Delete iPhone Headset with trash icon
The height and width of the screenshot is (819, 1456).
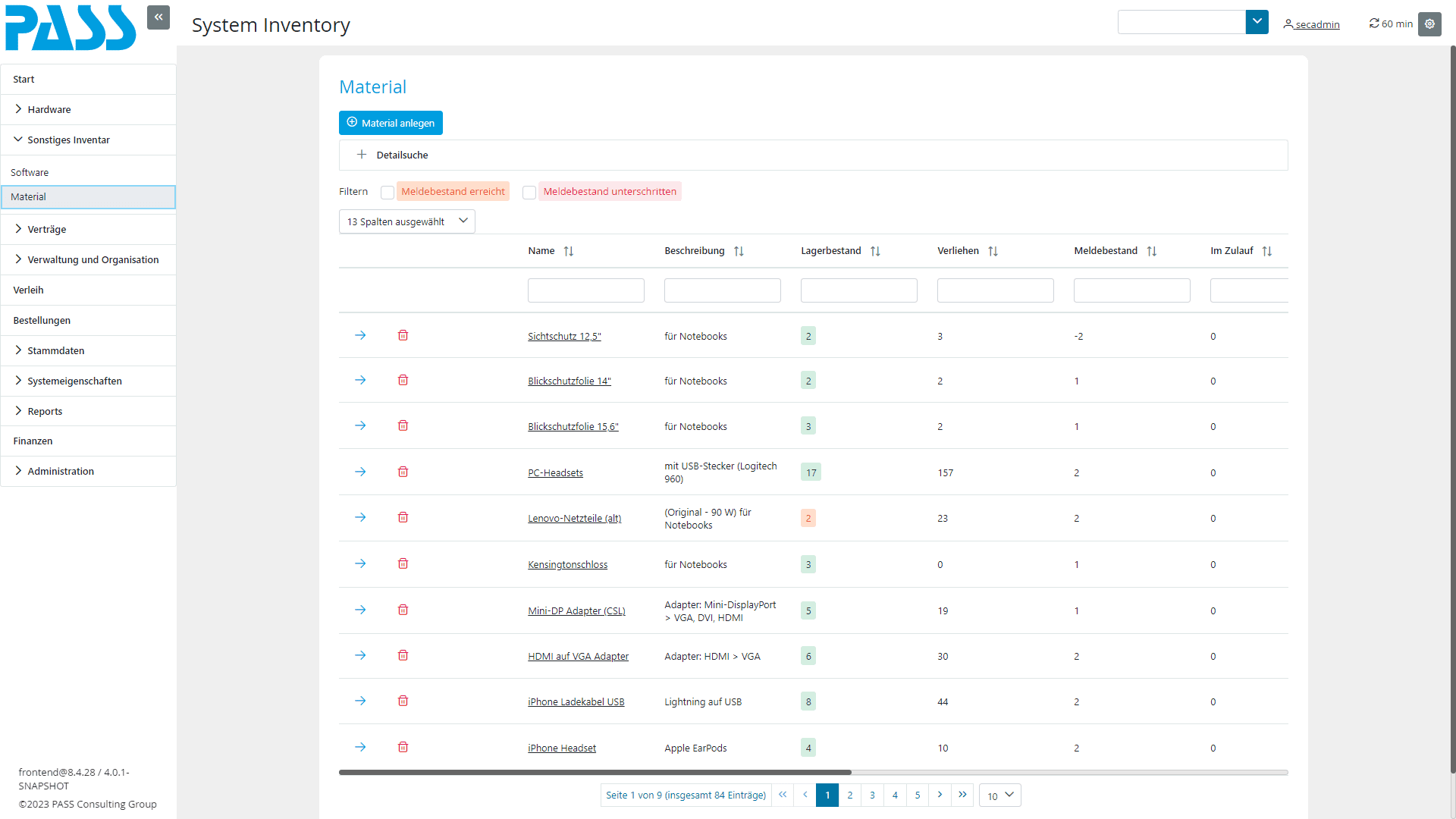[x=403, y=747]
